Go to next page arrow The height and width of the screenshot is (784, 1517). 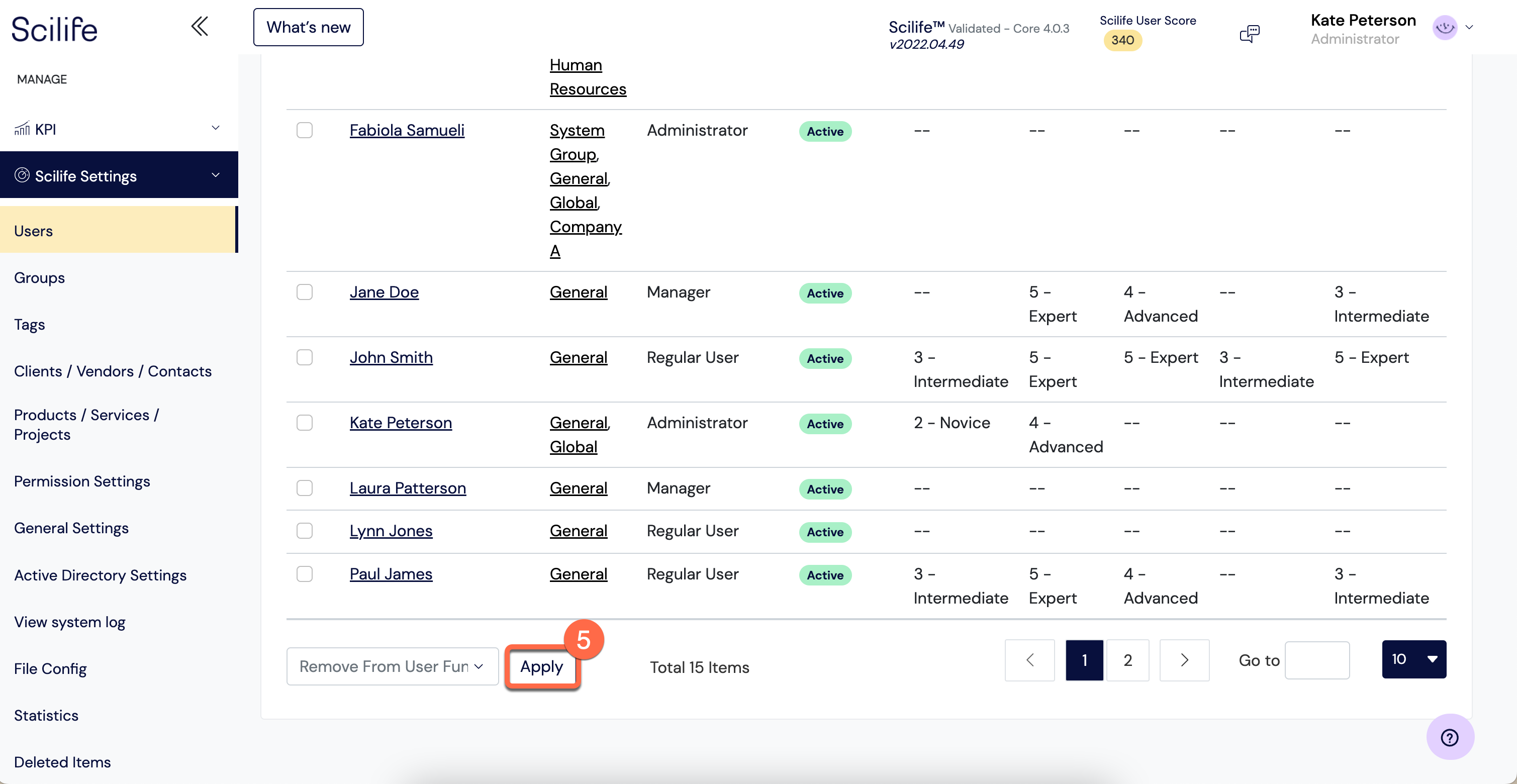1184,660
